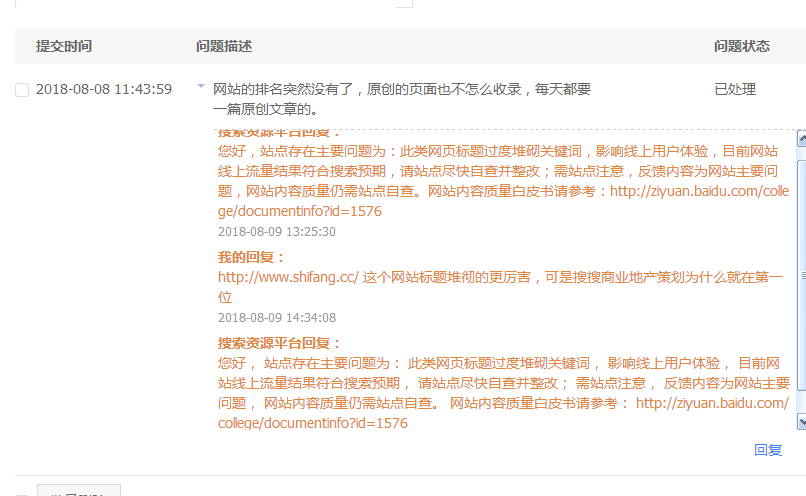Click the 我的回复 heading
Image resolution: width=806 pixels, height=496 pixels.
(251, 257)
